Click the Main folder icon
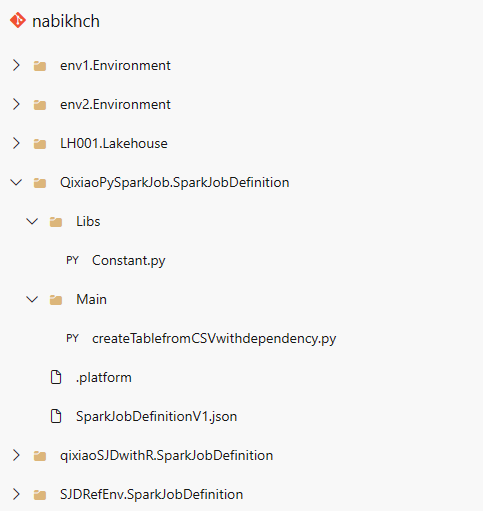This screenshot has width=483, height=511. pyautogui.click(x=56, y=300)
